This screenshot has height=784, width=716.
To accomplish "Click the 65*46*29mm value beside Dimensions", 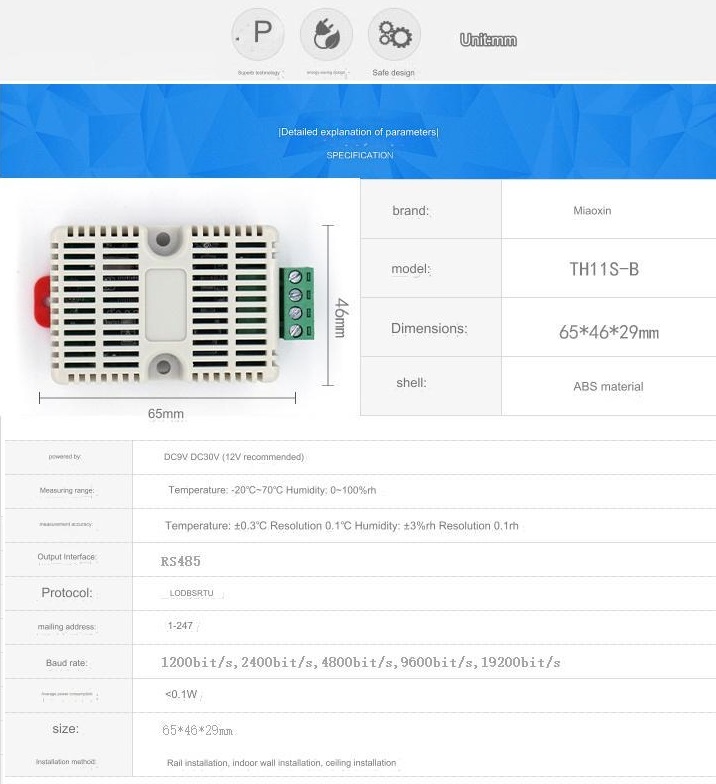I will point(608,331).
